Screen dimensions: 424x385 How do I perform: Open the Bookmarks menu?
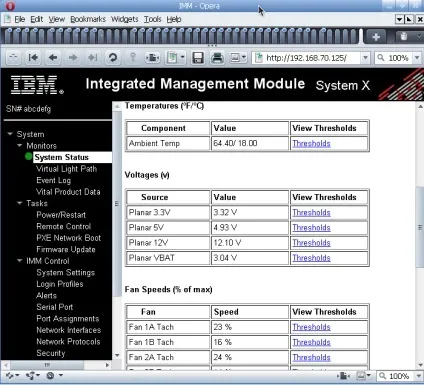88,19
